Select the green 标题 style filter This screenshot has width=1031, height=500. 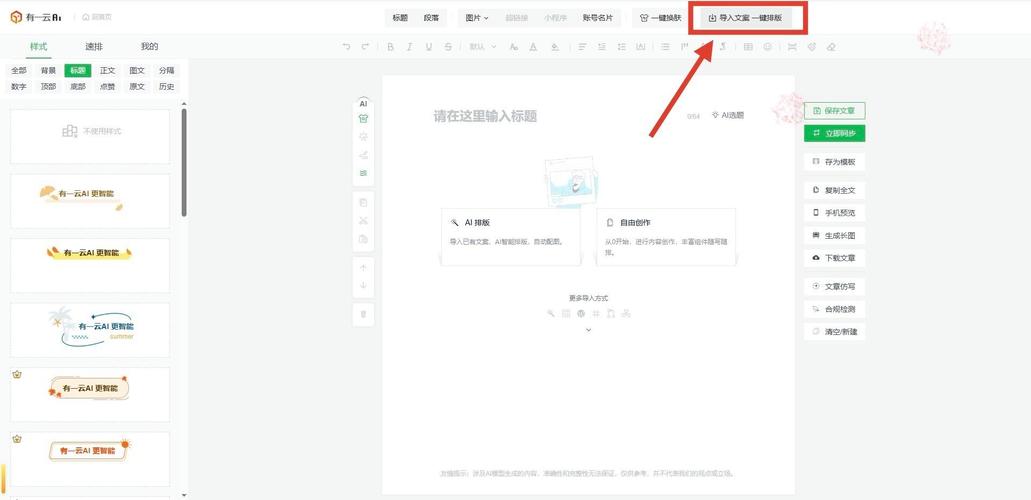(x=78, y=70)
